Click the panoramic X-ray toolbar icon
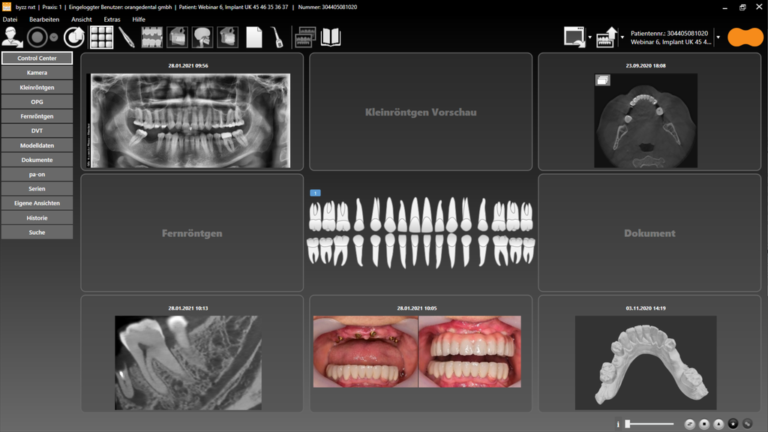 pyautogui.click(x=152, y=37)
